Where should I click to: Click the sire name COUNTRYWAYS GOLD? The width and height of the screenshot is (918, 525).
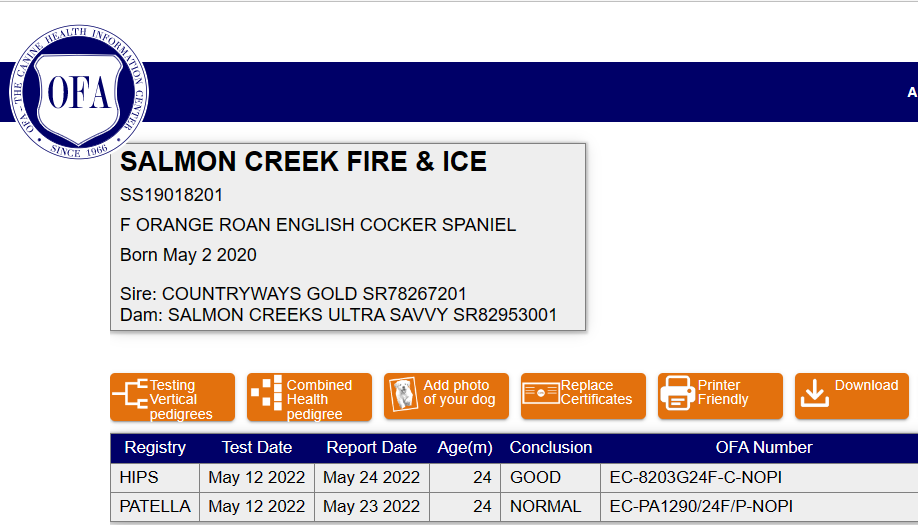point(259,294)
